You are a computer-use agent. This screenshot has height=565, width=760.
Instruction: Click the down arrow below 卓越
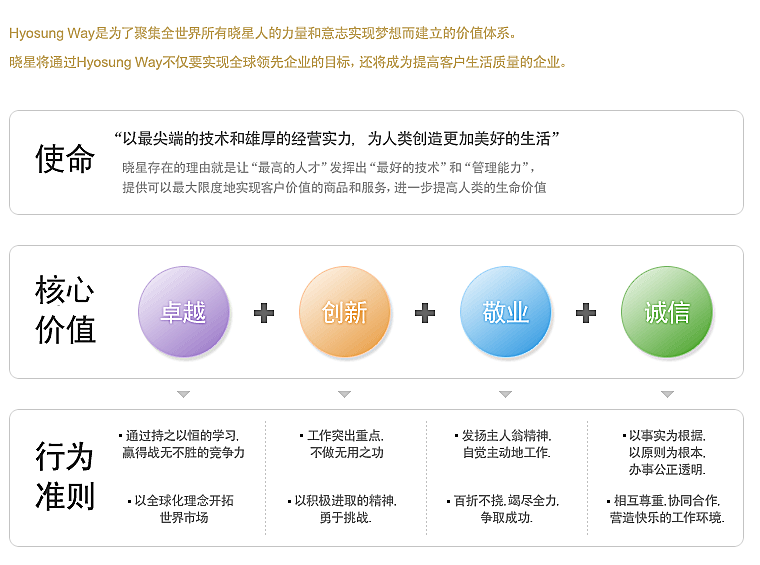(x=184, y=394)
